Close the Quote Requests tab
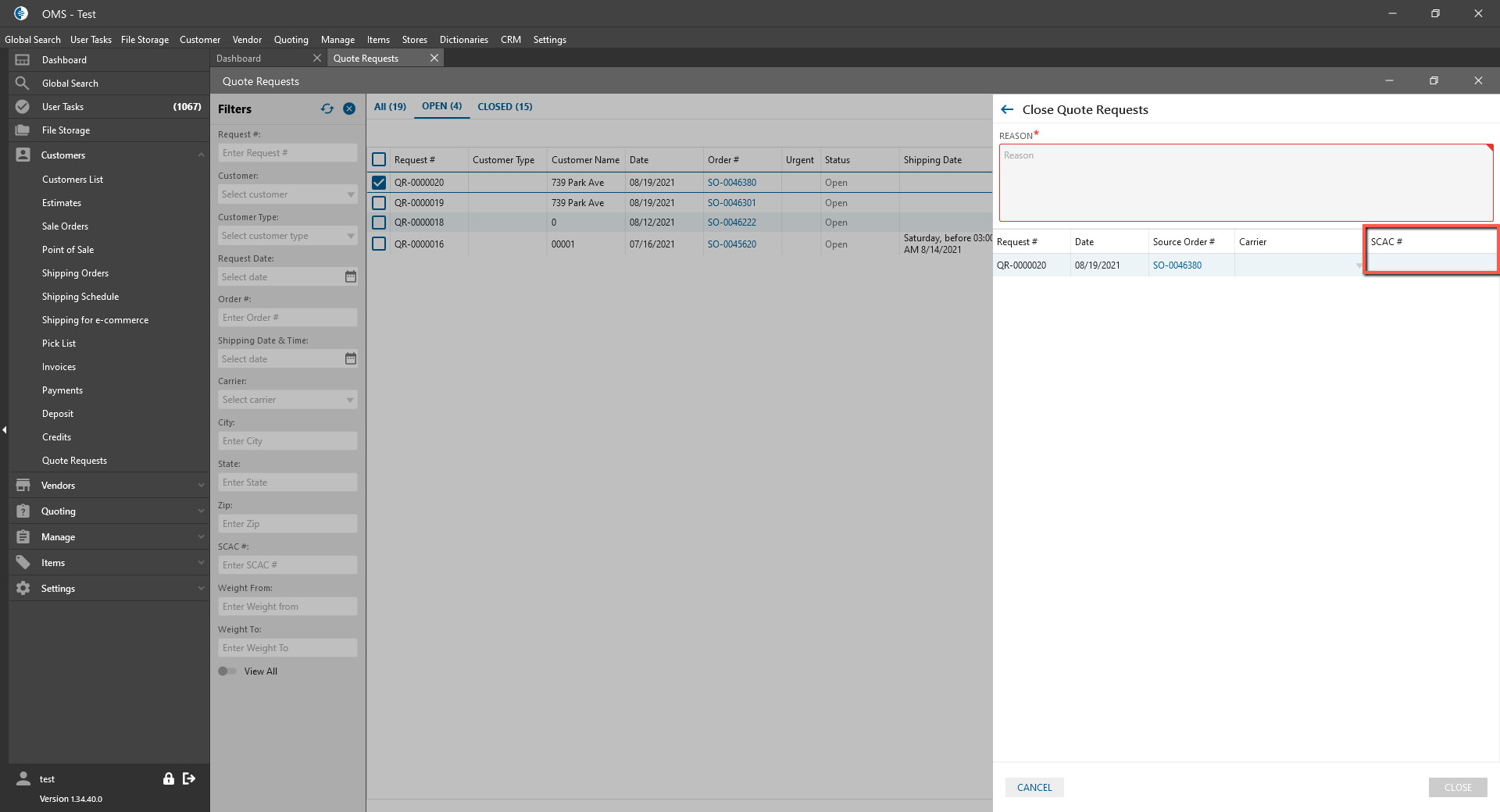Viewport: 1500px width, 812px height. pos(434,59)
